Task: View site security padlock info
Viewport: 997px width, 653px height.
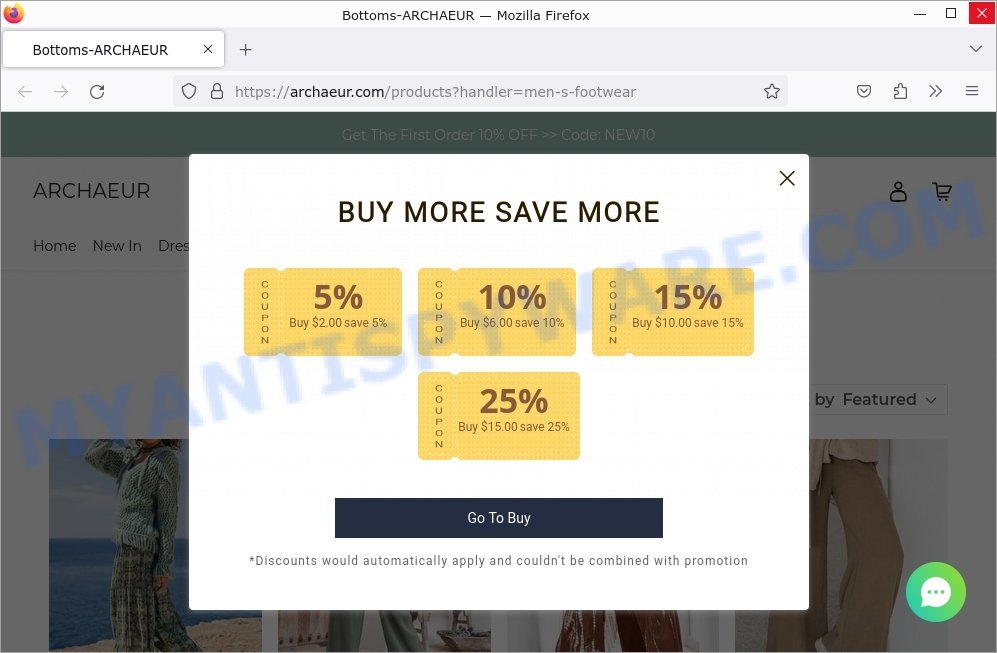Action: pyautogui.click(x=217, y=92)
